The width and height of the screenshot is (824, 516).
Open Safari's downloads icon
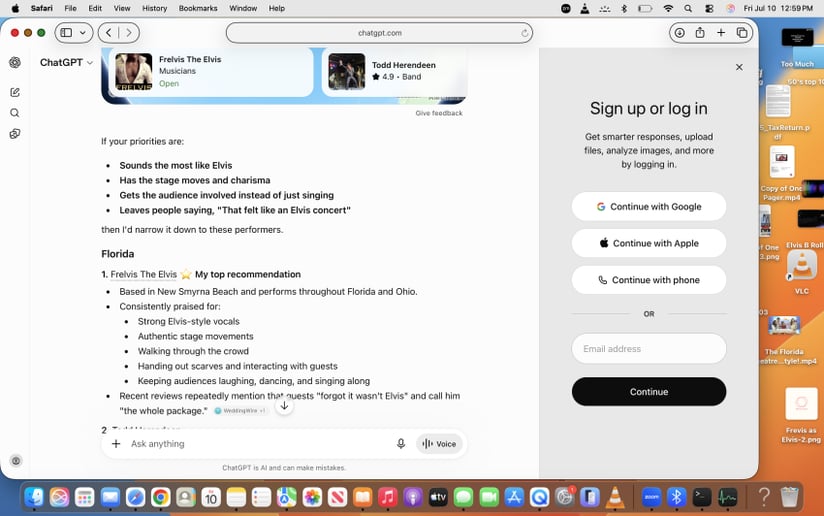(x=679, y=33)
